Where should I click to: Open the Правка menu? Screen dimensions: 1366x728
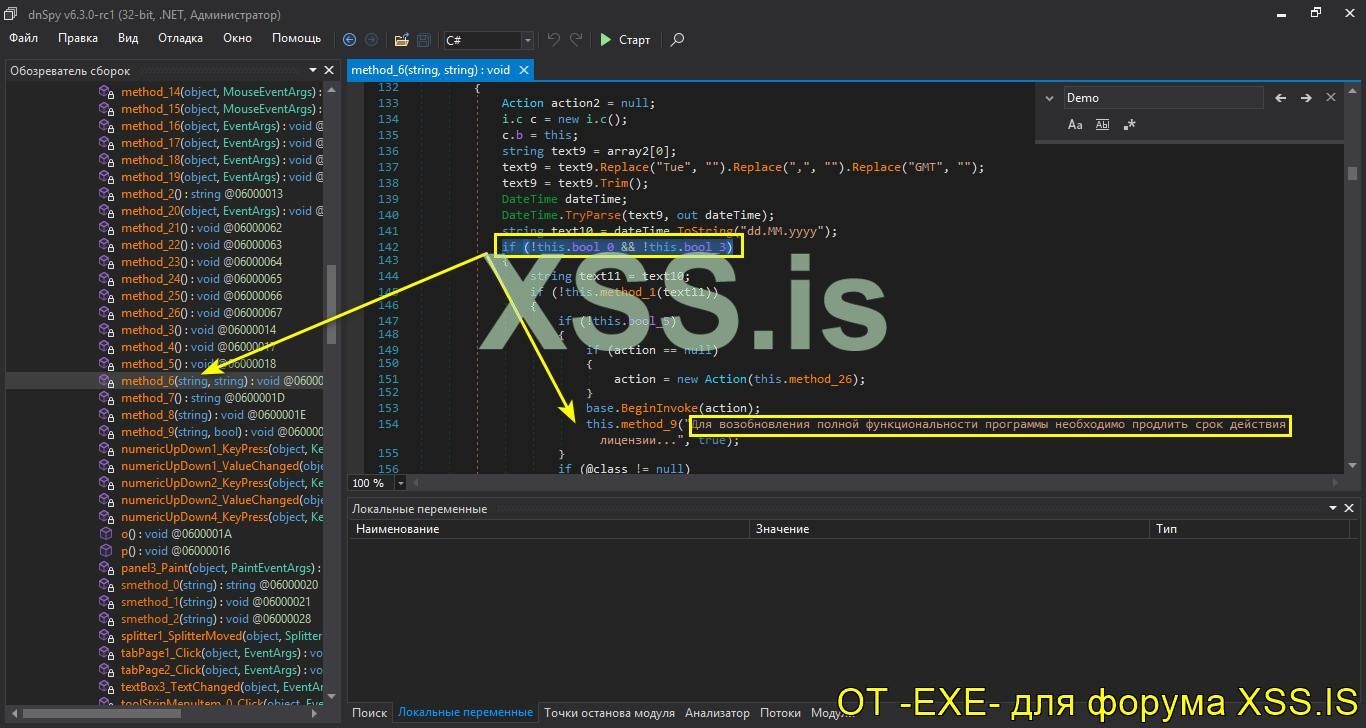pos(78,38)
